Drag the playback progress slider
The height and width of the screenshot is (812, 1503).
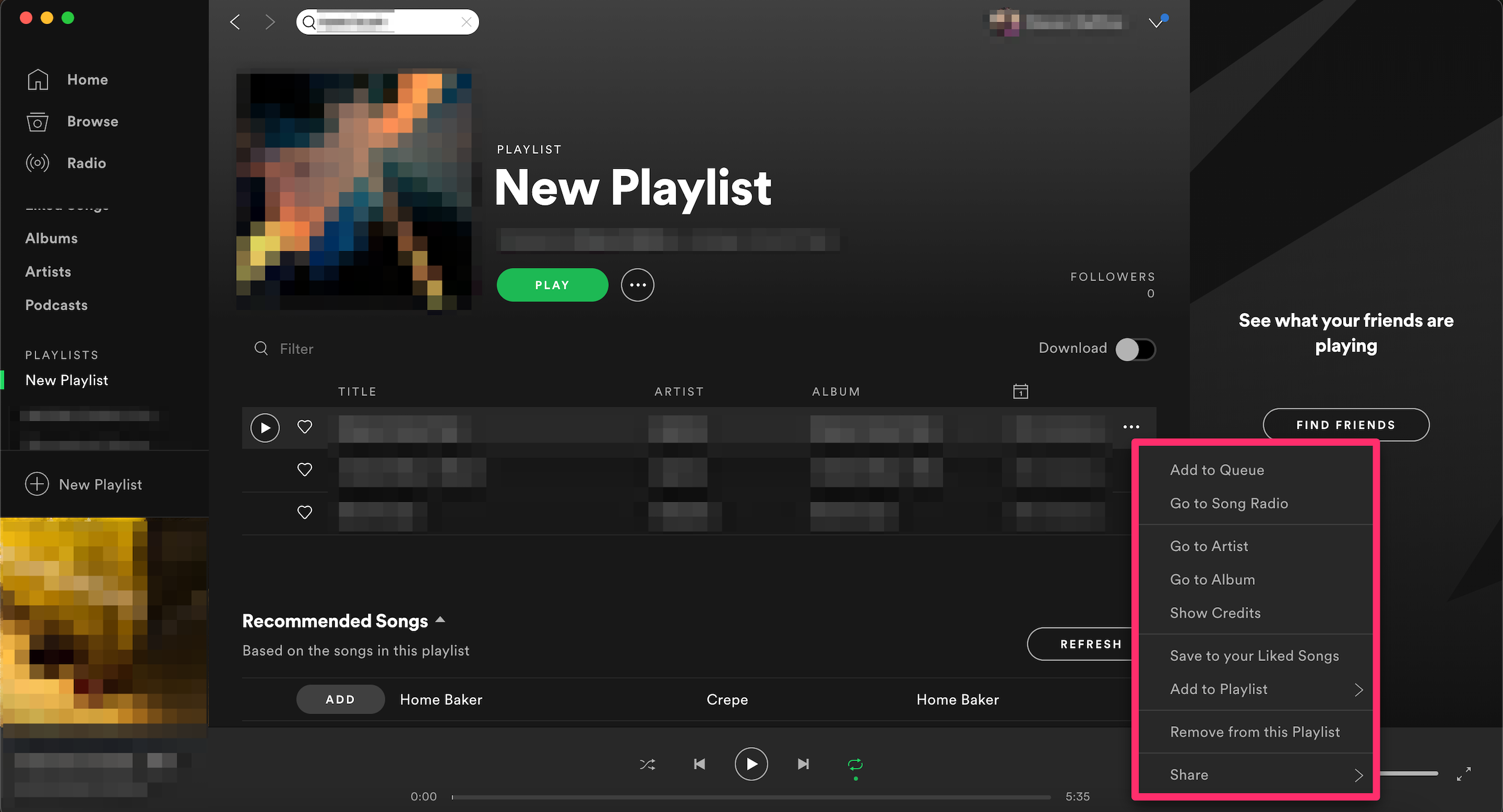[454, 797]
